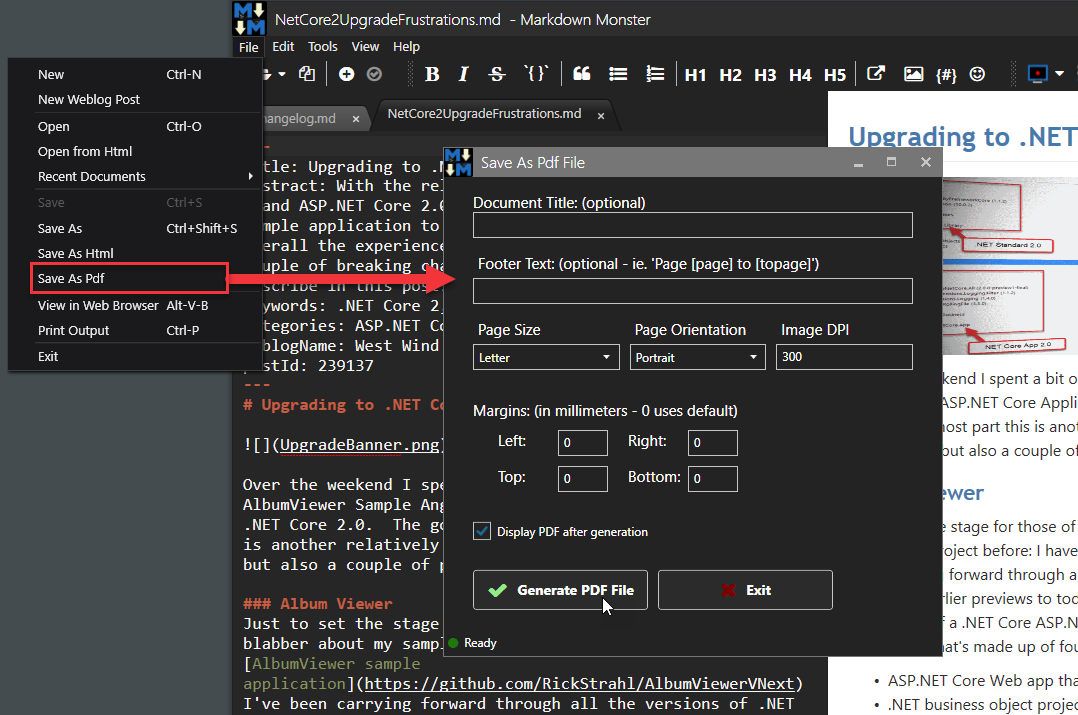The height and width of the screenshot is (715, 1078).
Task: Insert an image from toolbar
Action: (913, 74)
